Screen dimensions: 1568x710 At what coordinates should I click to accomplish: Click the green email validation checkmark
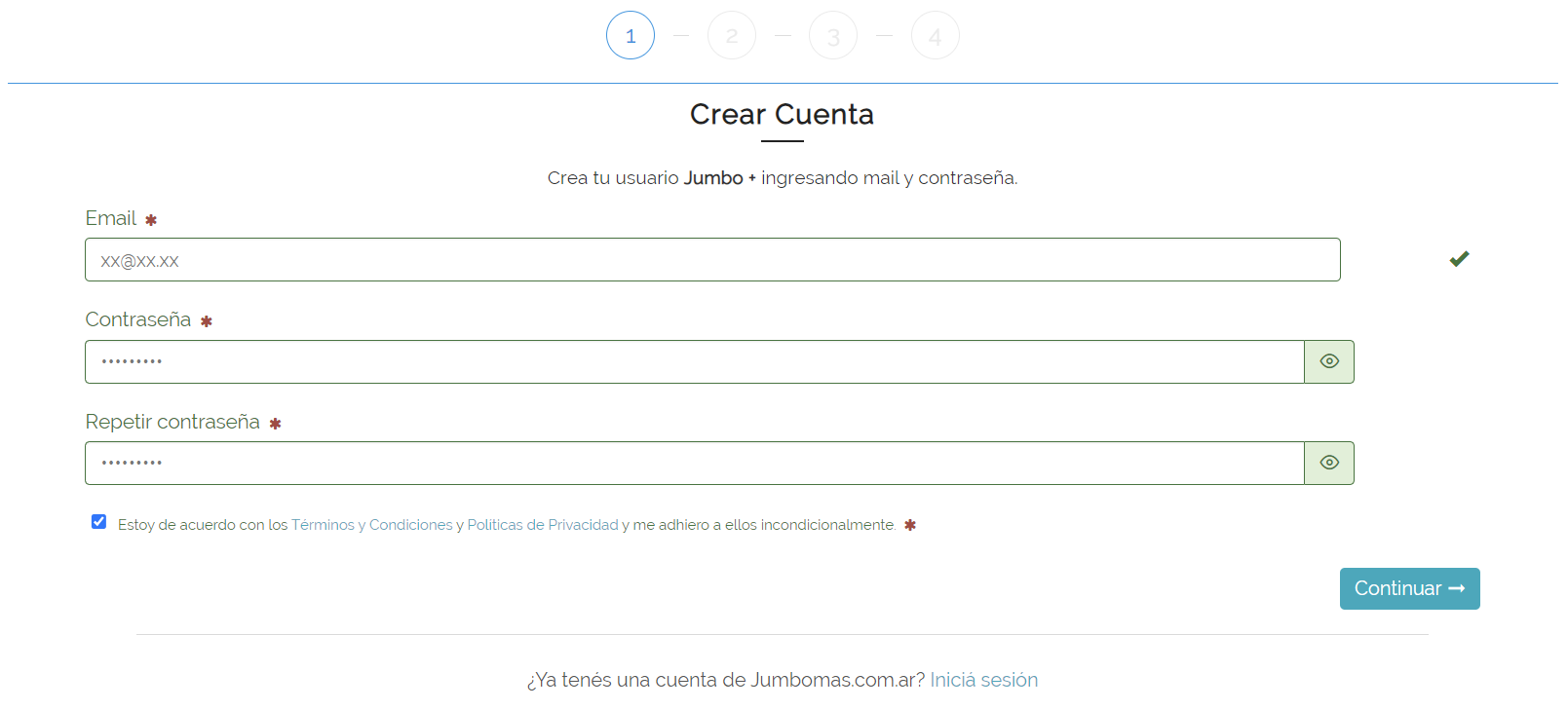click(x=1459, y=259)
